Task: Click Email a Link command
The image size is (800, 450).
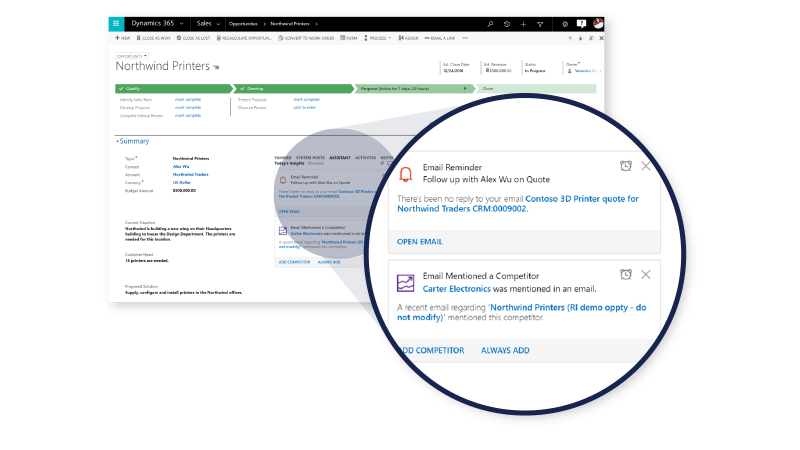Action: (440, 38)
